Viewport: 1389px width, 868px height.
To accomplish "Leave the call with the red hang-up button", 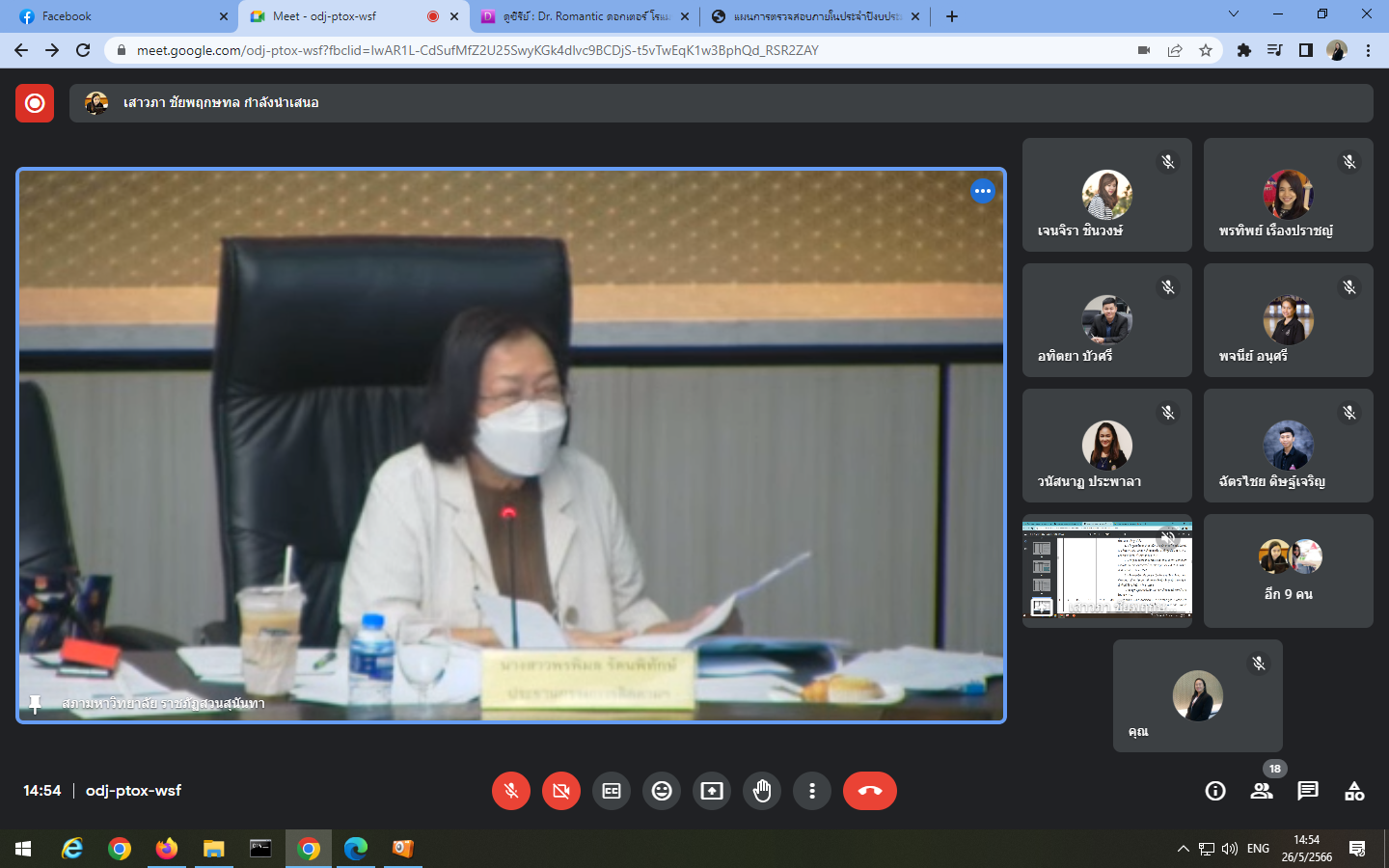I will (x=869, y=791).
